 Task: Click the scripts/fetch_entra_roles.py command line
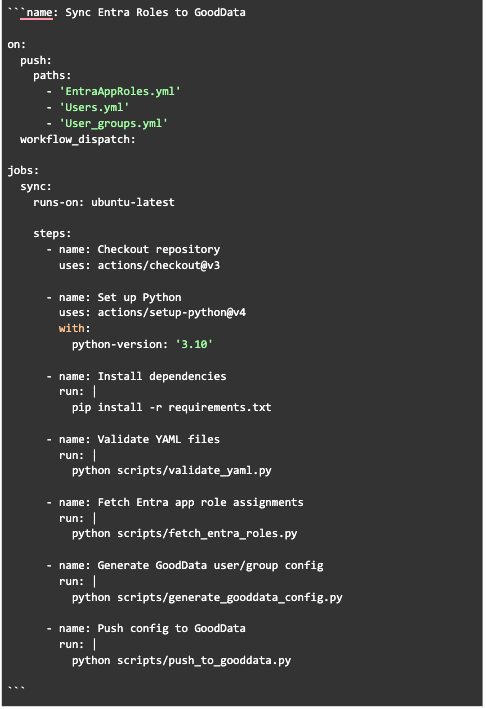tap(184, 534)
